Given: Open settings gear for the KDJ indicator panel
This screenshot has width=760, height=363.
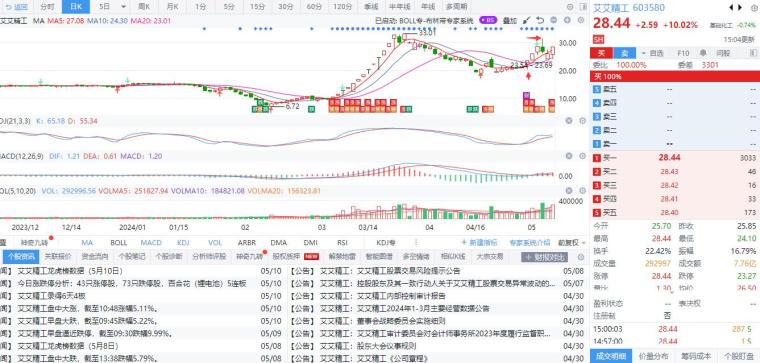Looking at the screenshot, I should [x=582, y=121].
